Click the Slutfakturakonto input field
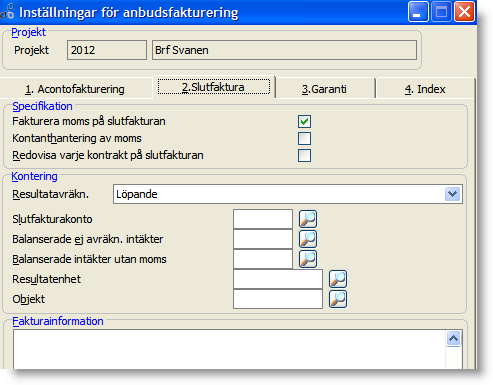Screen dimensions: 493x385 (x=263, y=219)
